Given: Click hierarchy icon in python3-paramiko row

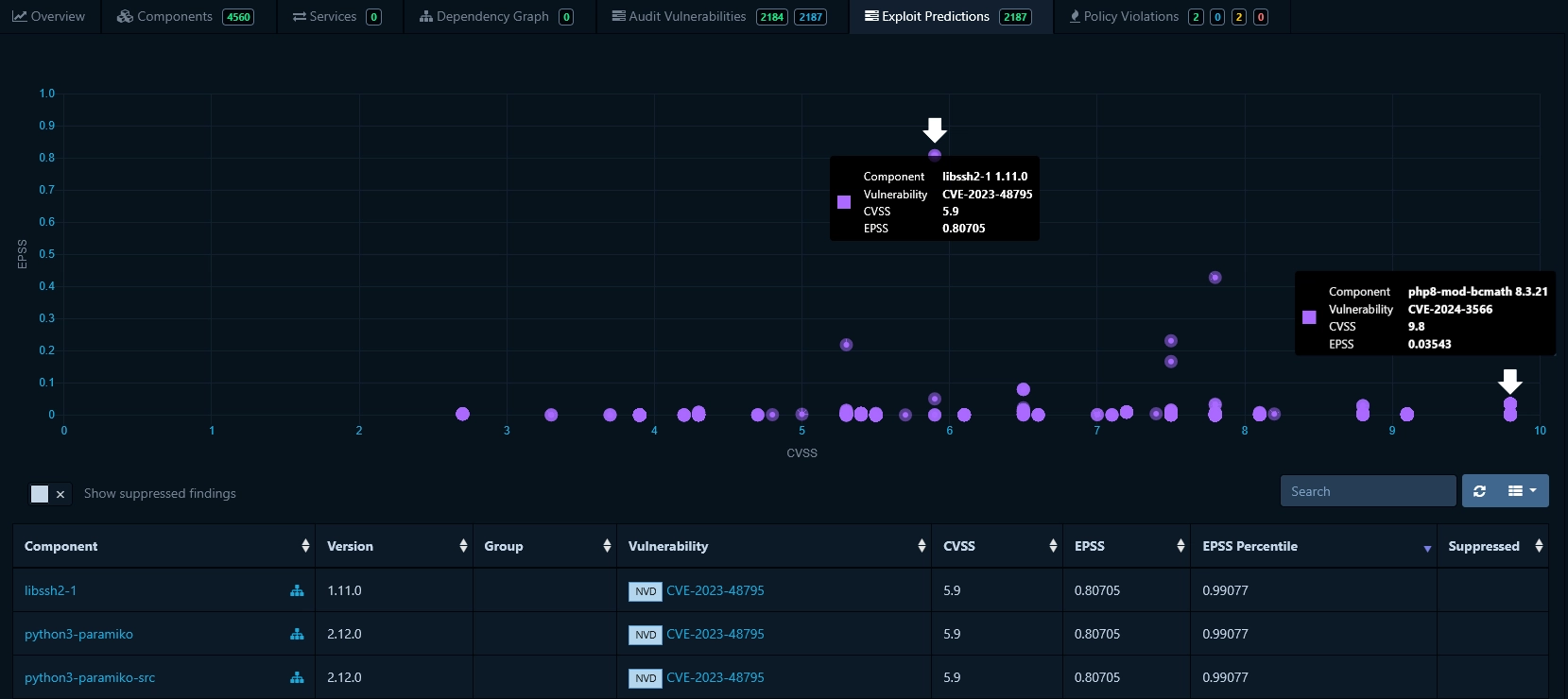Looking at the screenshot, I should [x=297, y=634].
